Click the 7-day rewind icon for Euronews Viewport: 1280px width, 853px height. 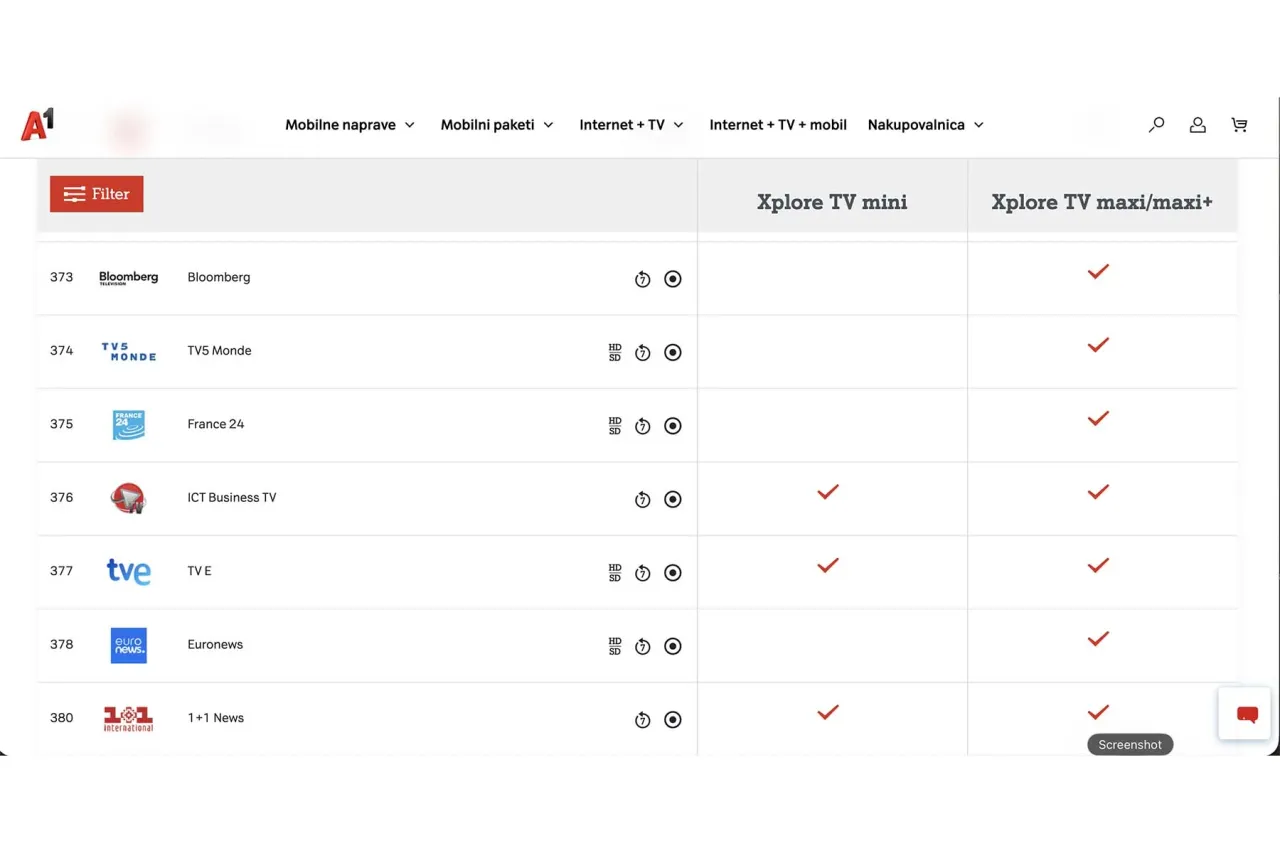coord(643,646)
